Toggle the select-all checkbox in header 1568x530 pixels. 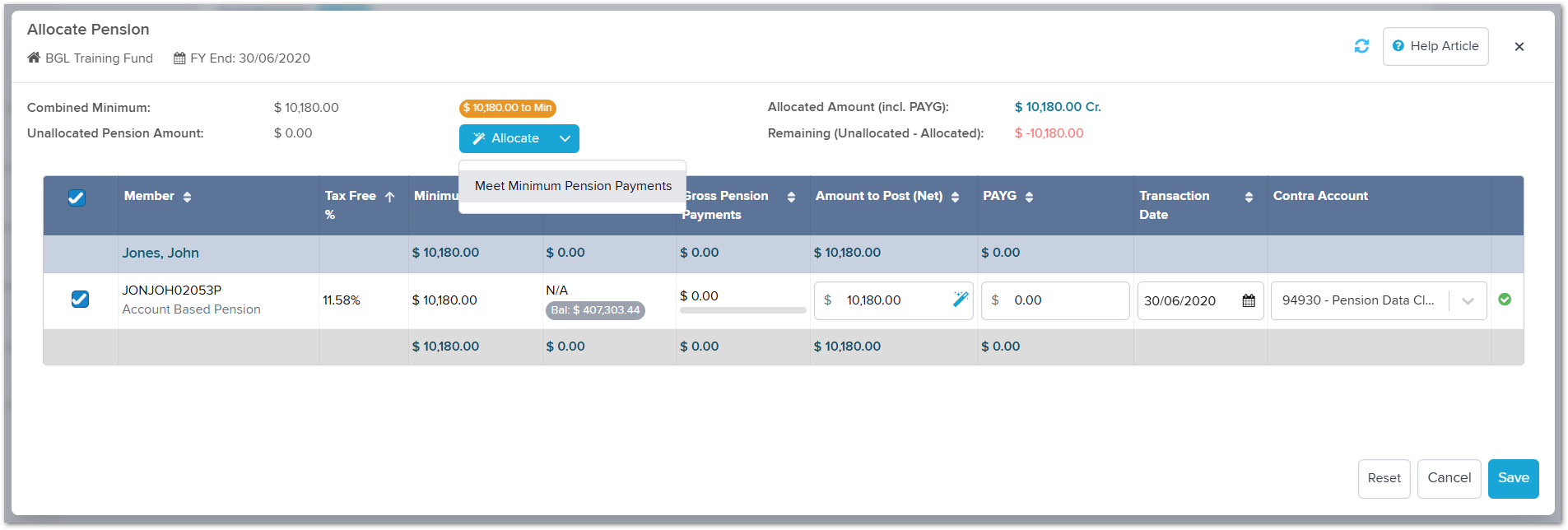77,198
